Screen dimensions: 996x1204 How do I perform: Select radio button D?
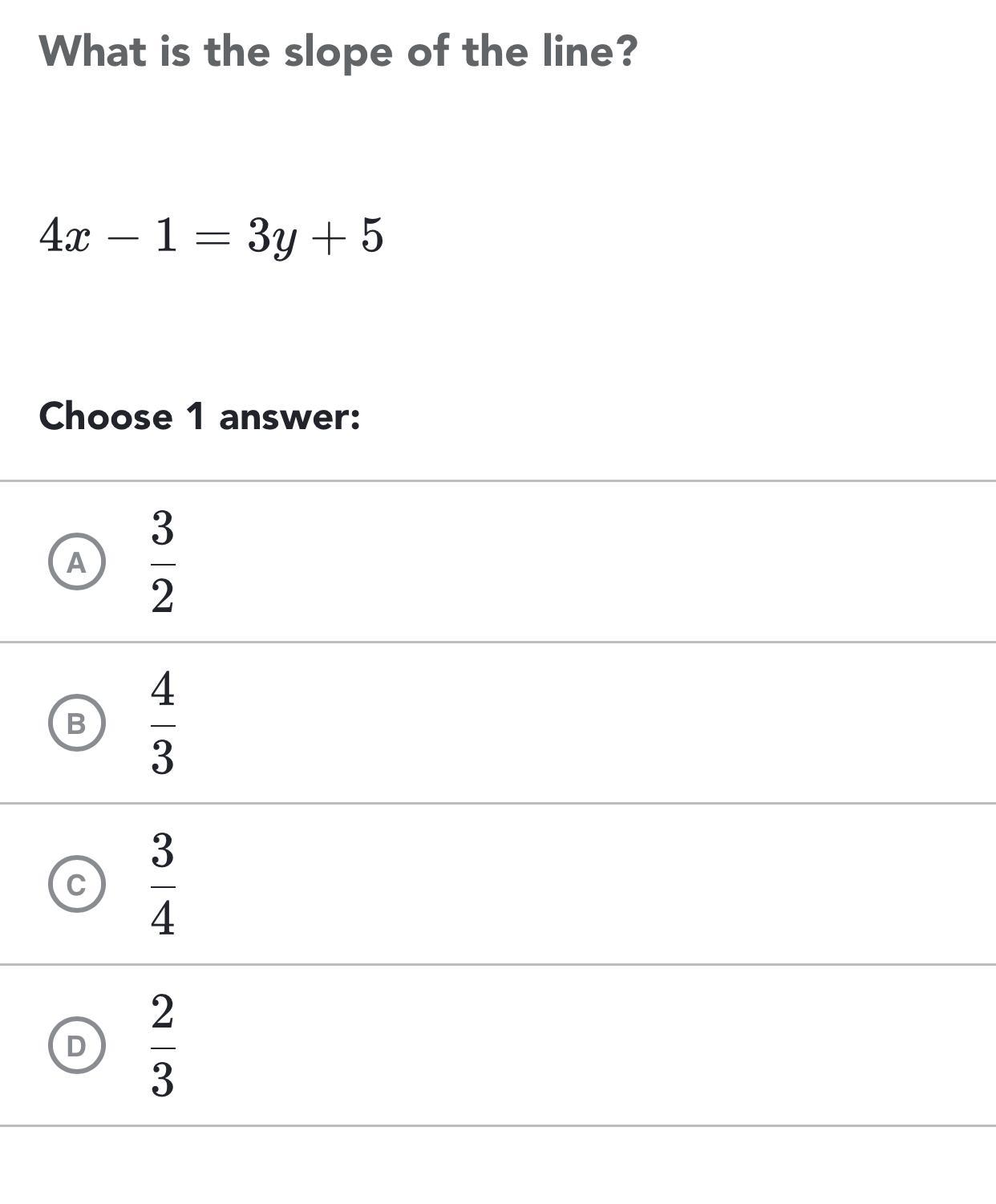[x=76, y=1045]
